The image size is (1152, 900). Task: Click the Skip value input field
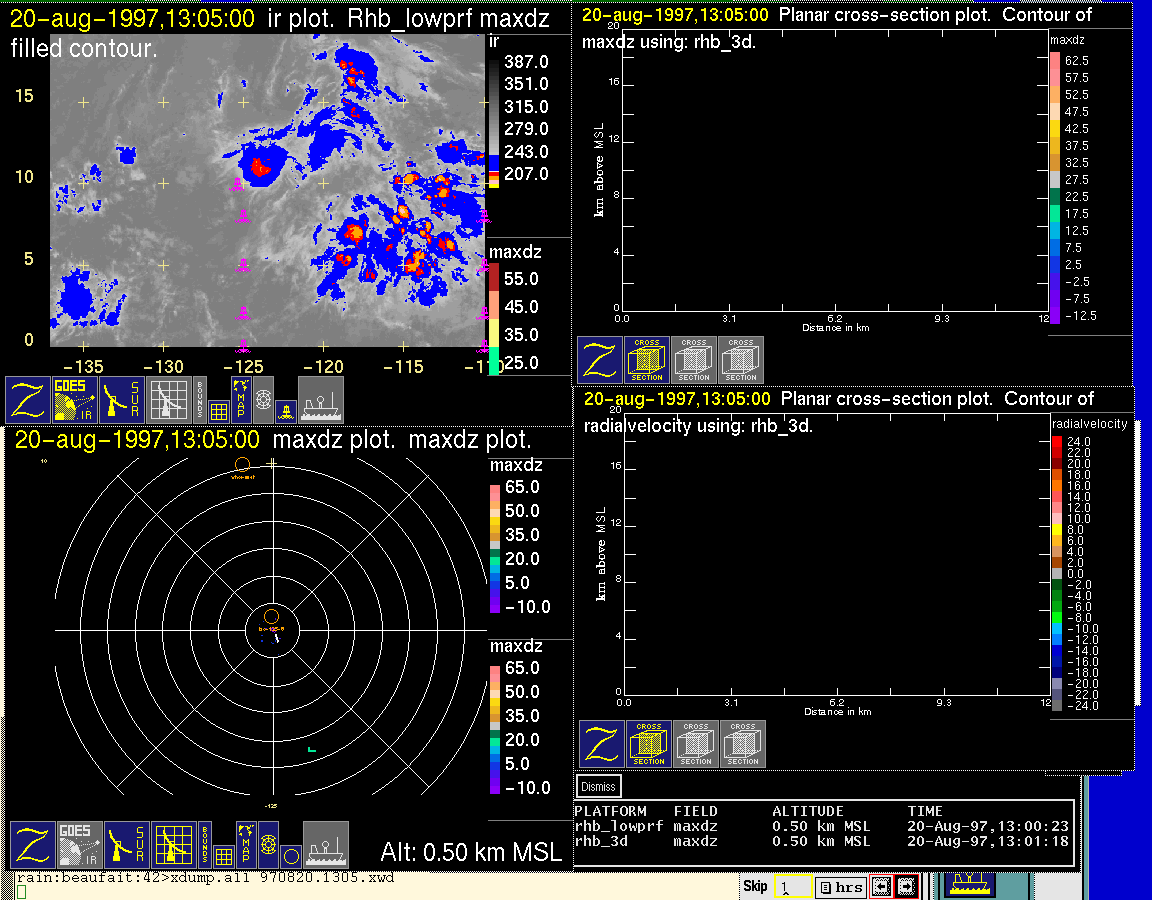[x=791, y=887]
